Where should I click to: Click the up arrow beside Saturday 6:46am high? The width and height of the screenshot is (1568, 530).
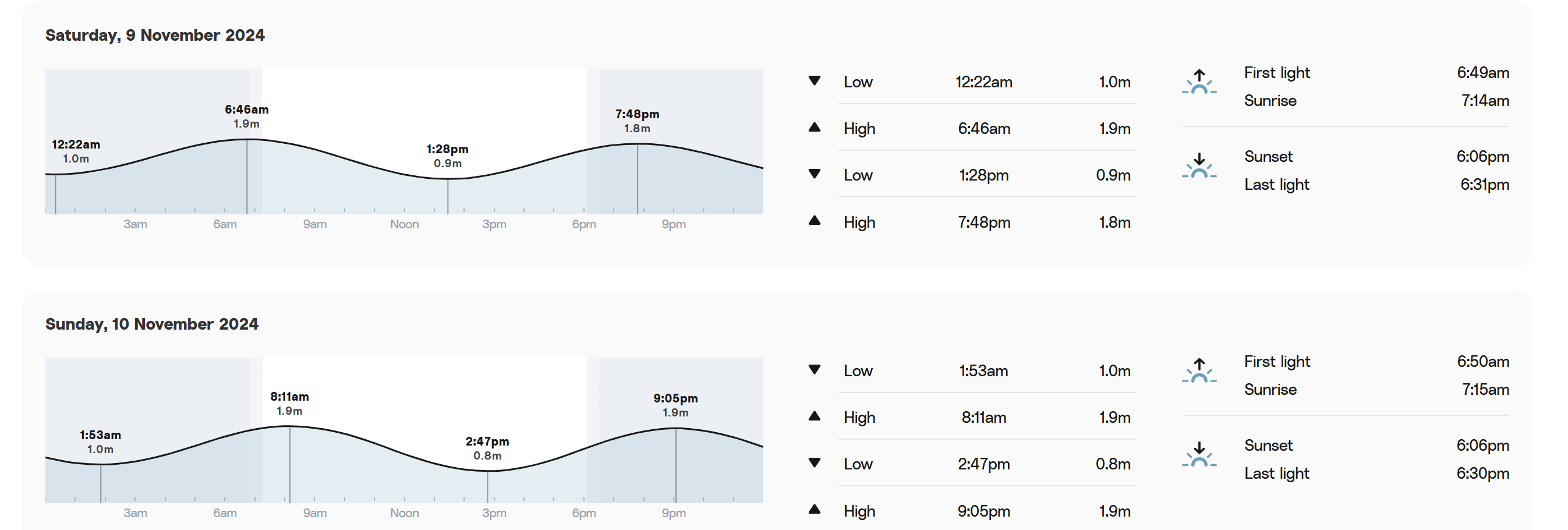click(x=815, y=128)
